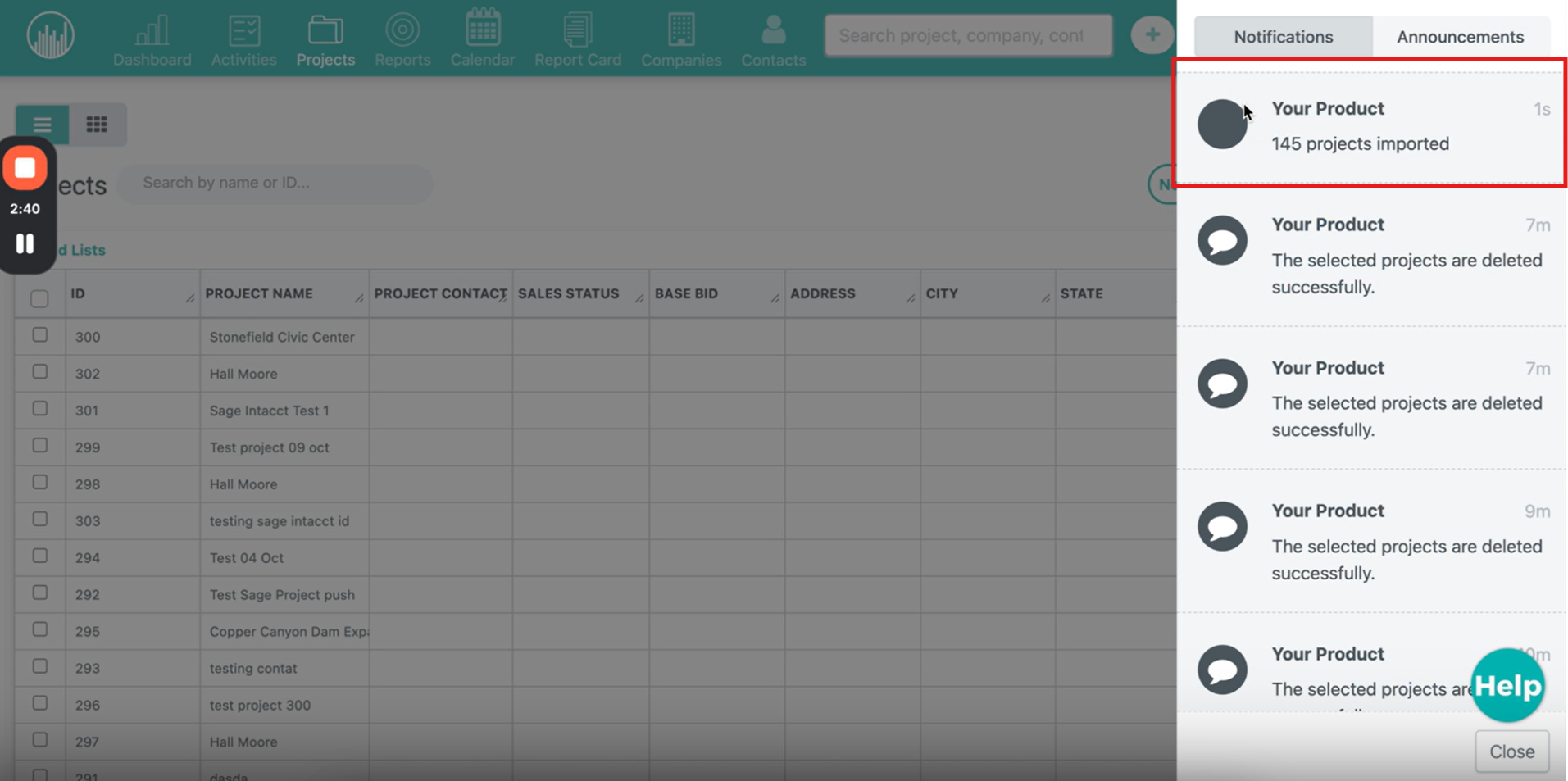Tick the select-all checkbox in header
1568x781 pixels.
(x=39, y=298)
